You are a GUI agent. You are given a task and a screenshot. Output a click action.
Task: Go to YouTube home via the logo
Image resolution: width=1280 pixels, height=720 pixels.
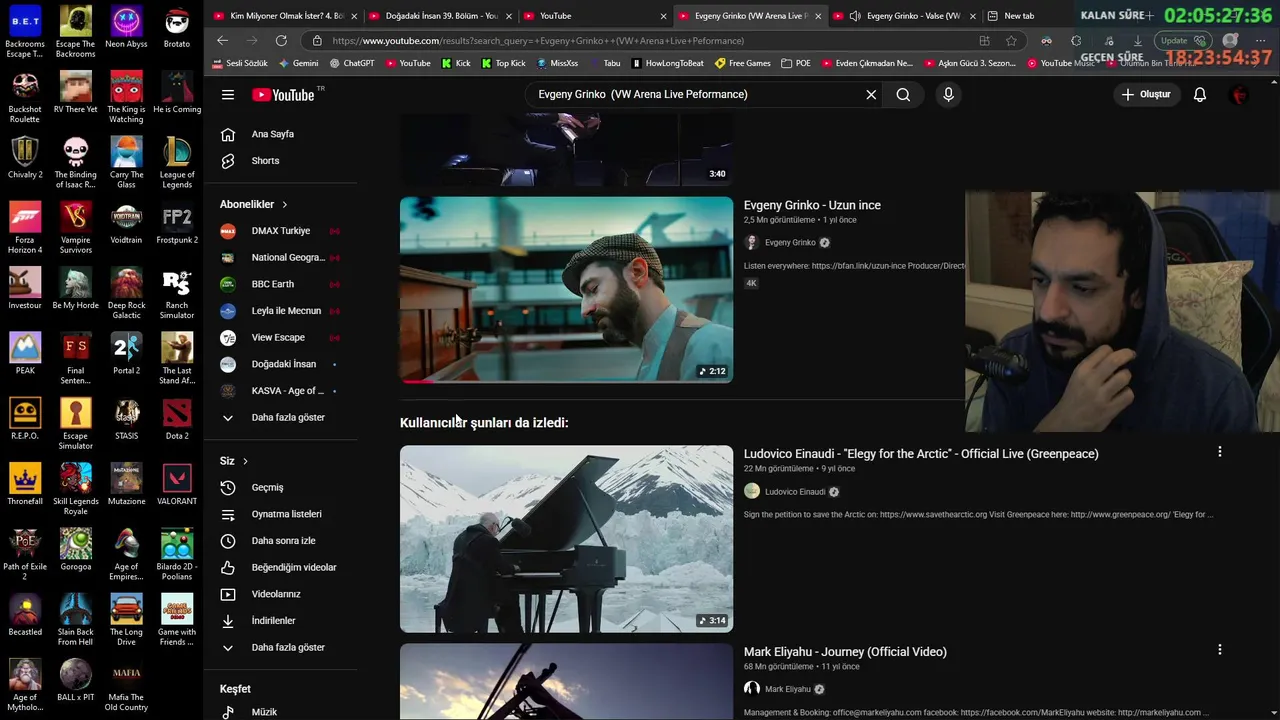[x=283, y=94]
